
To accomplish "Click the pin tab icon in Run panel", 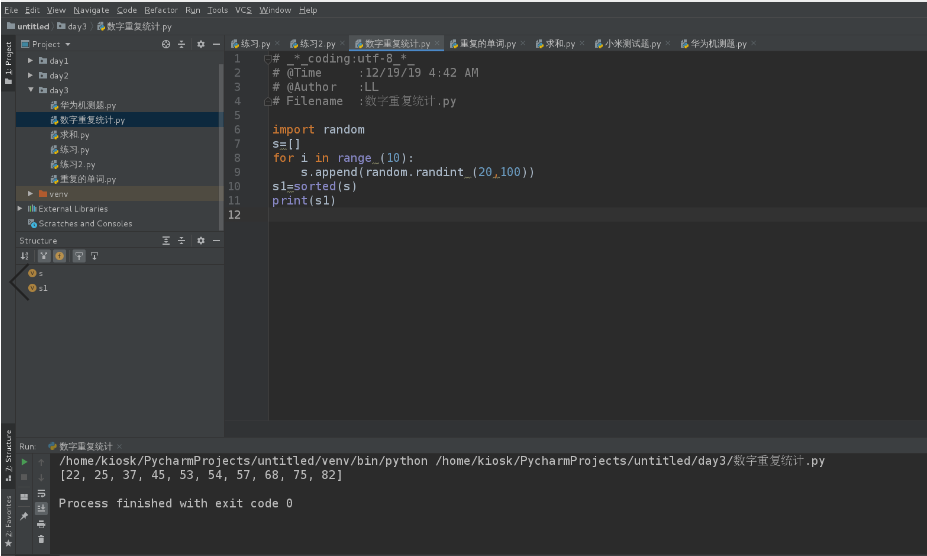I will [x=24, y=516].
